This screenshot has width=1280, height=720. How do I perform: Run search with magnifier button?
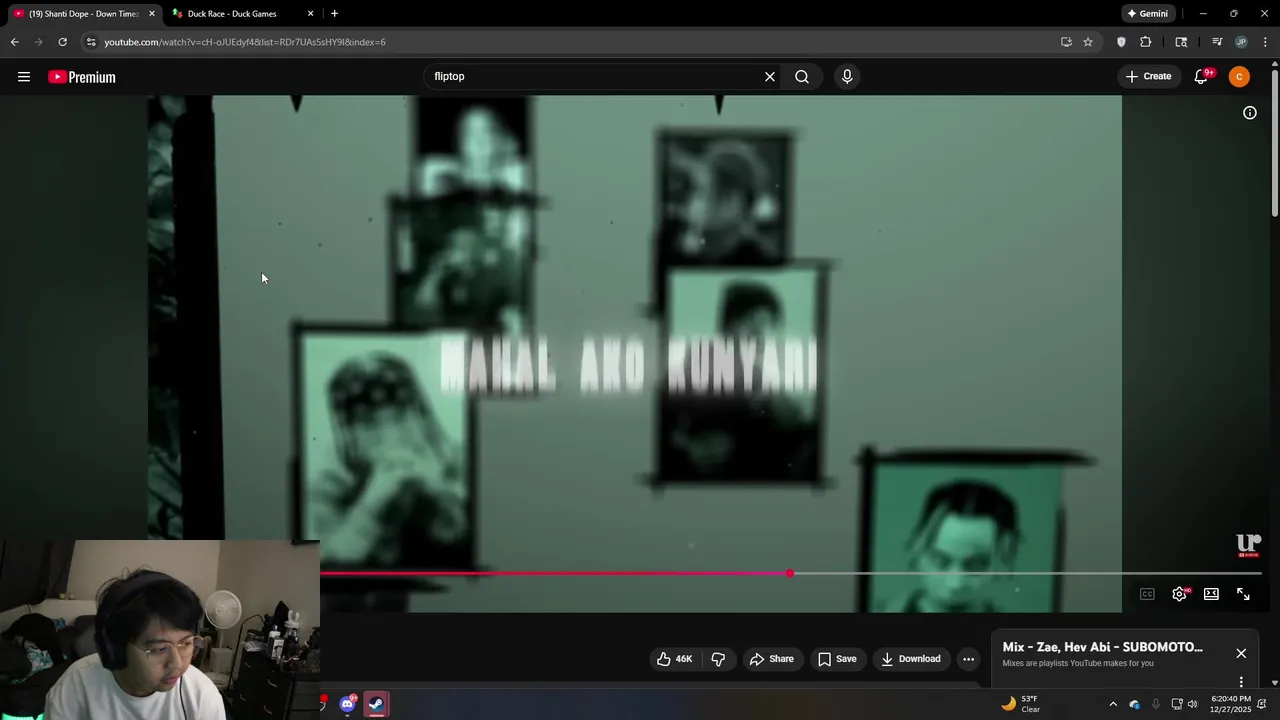[802, 77]
